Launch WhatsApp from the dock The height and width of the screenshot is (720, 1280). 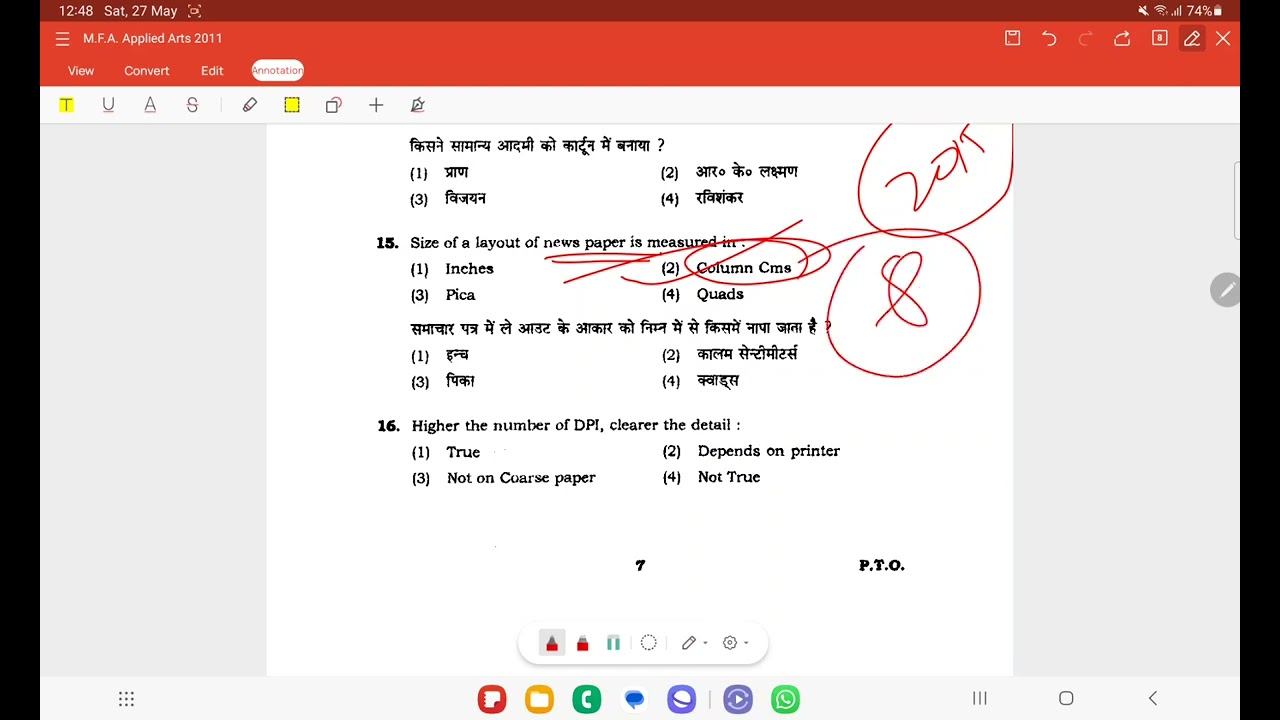[786, 699]
